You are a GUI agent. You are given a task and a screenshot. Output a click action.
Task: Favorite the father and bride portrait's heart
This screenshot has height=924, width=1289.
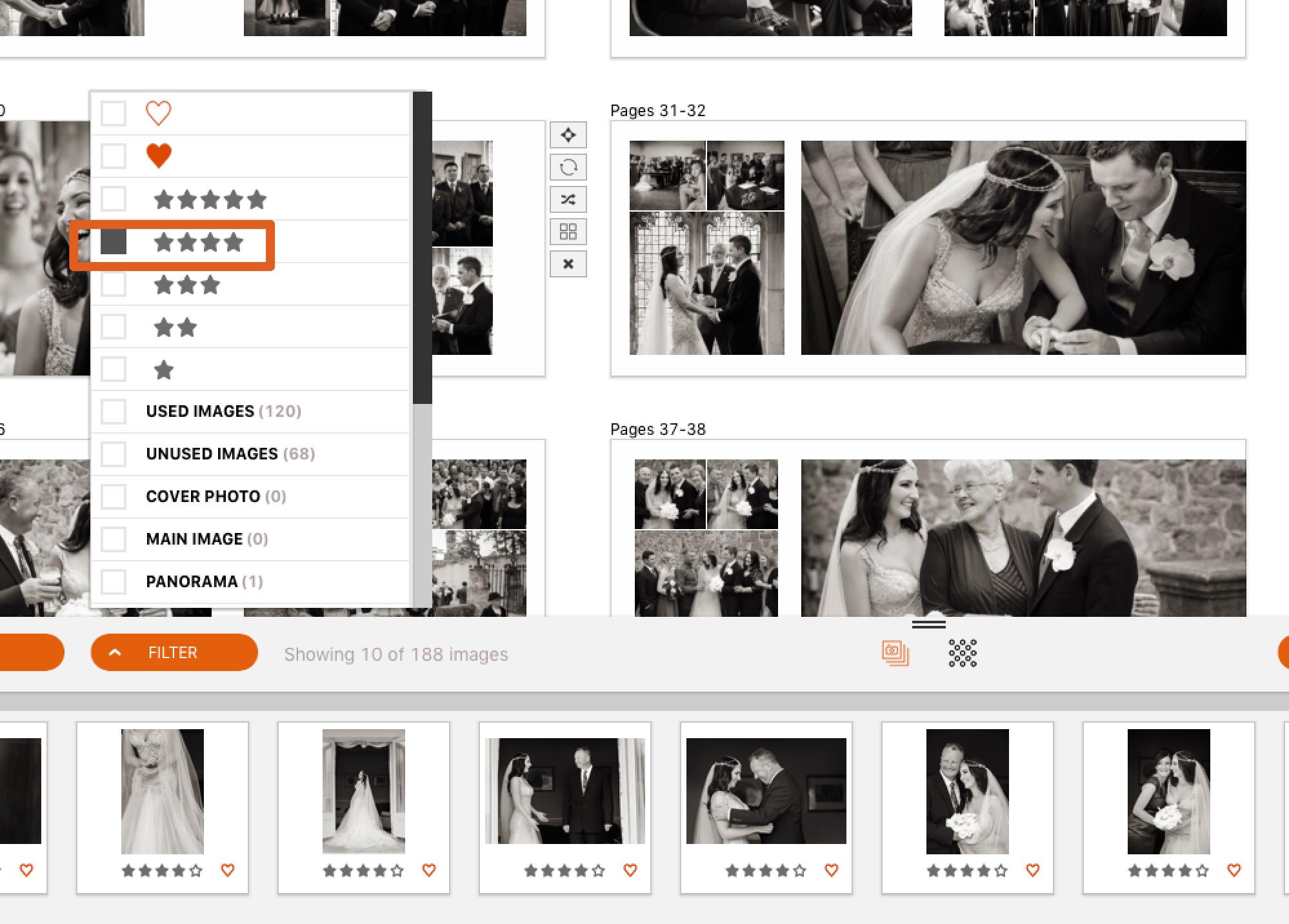click(1032, 870)
